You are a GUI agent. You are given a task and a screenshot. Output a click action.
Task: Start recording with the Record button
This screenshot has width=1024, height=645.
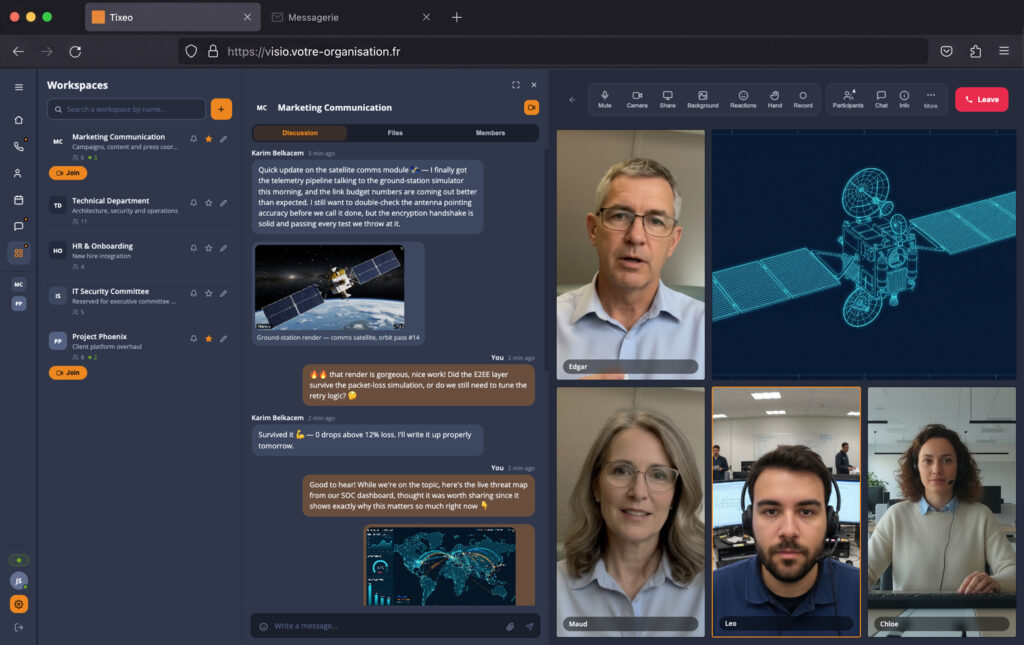tap(803, 99)
